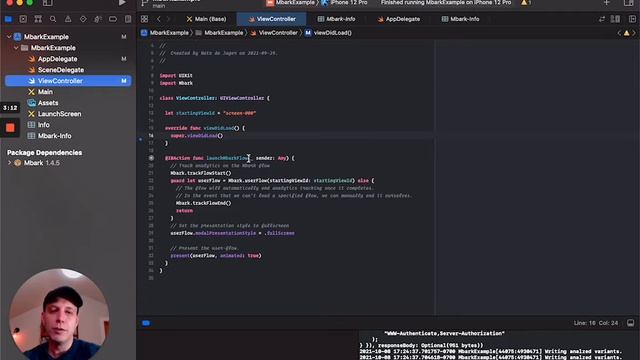Add editor on right icon

(x=632, y=19)
